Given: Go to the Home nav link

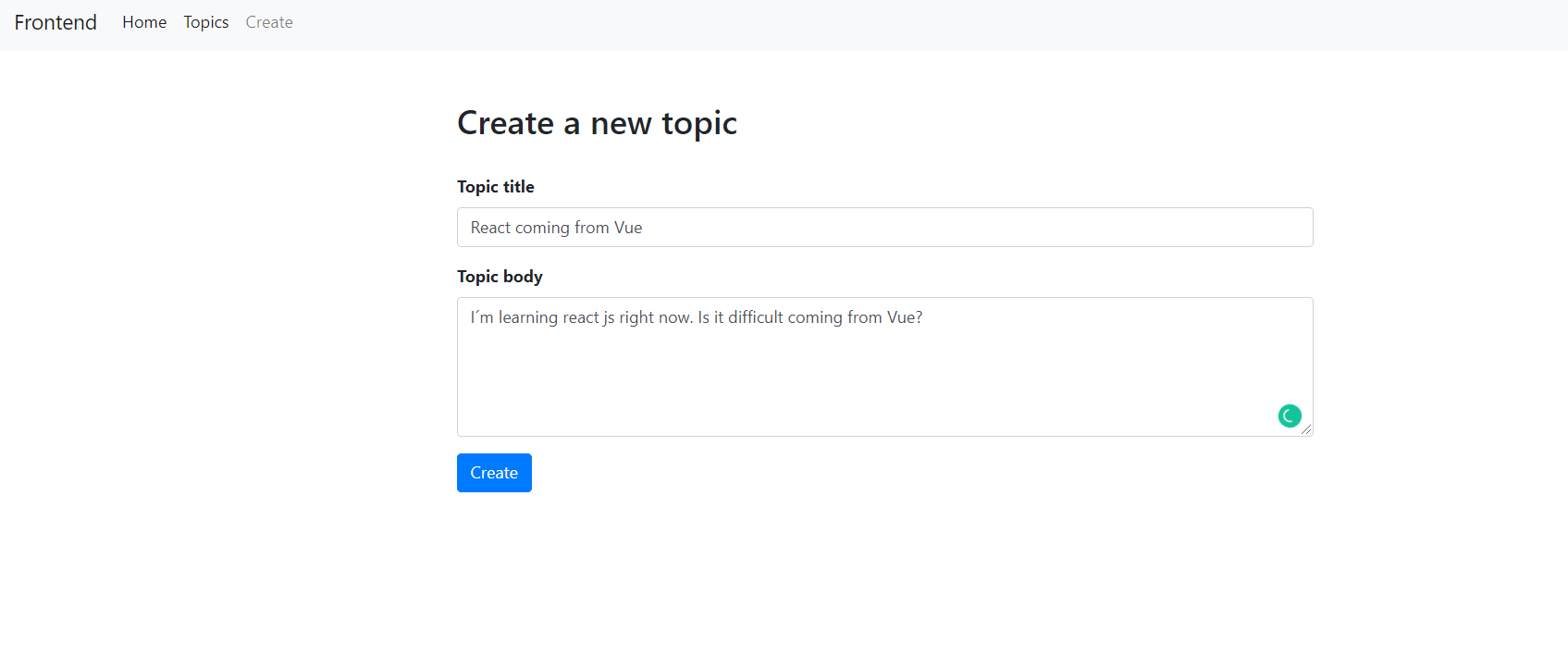Looking at the screenshot, I should coord(144,22).
